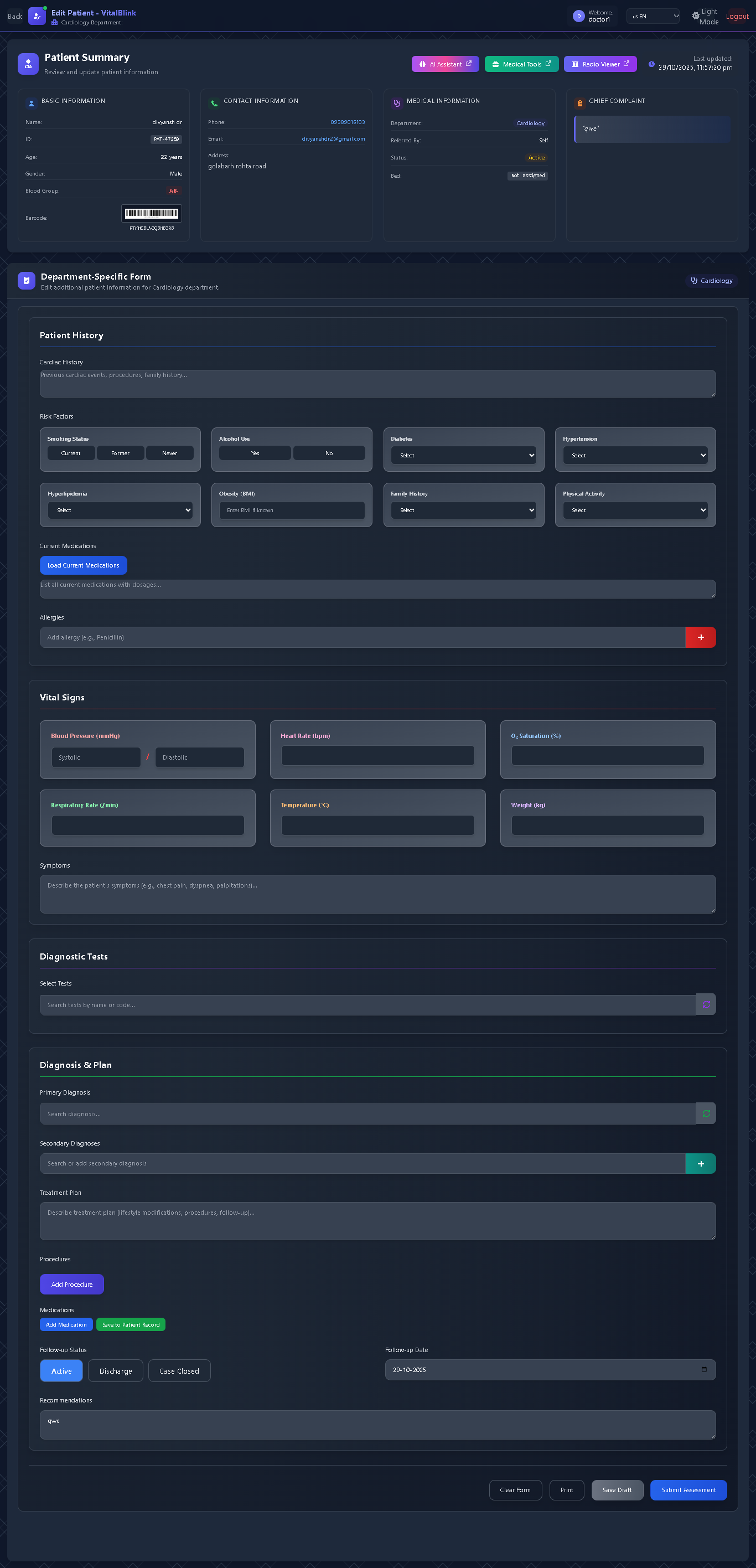Open the Diabetes dropdown
Viewport: 756px width, 1568px height.
(463, 455)
